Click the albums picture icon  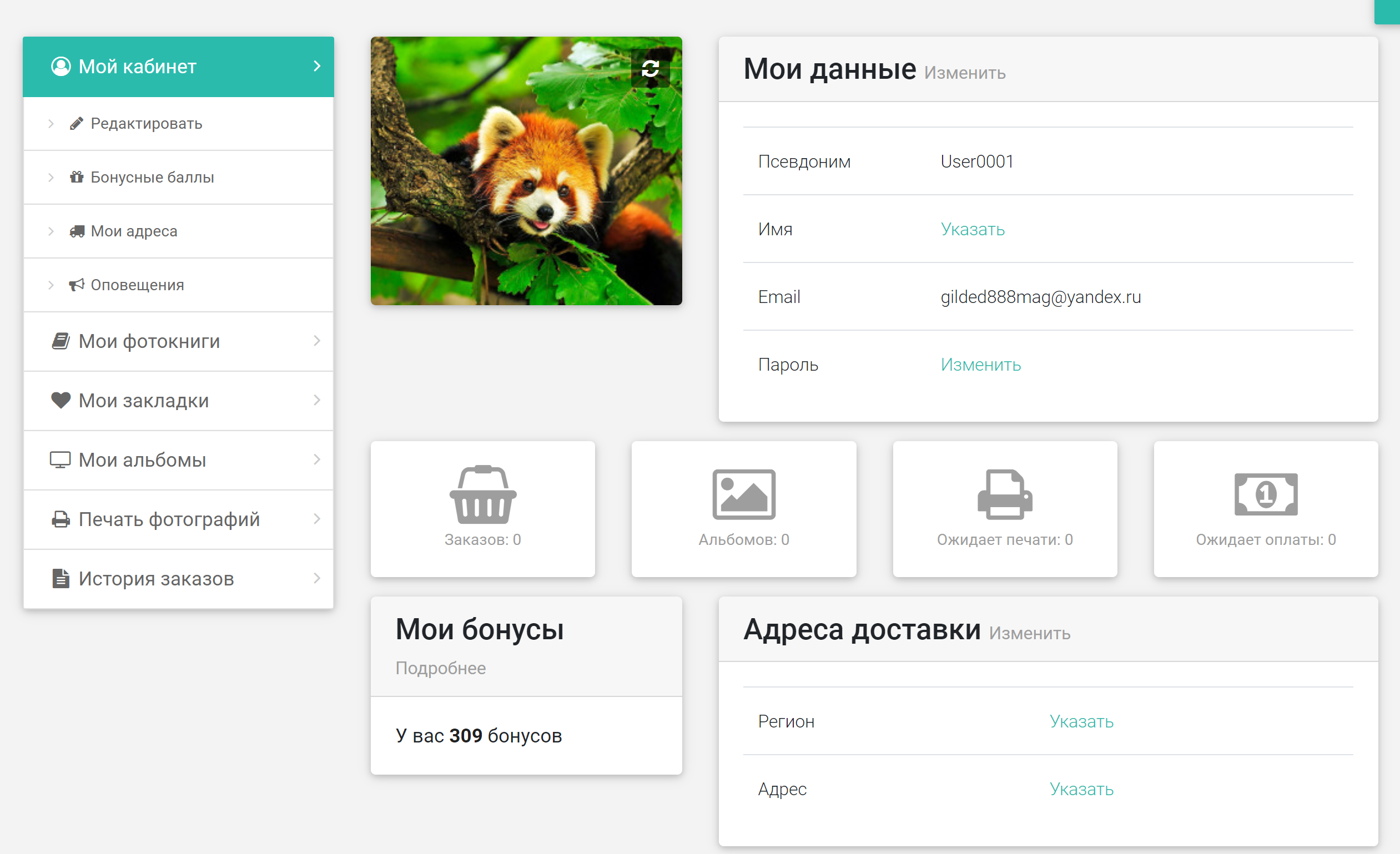coord(743,494)
